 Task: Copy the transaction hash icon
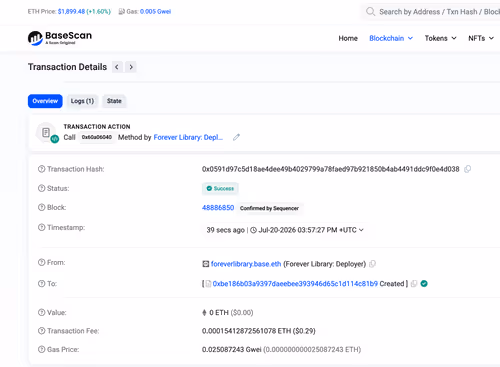(468, 169)
